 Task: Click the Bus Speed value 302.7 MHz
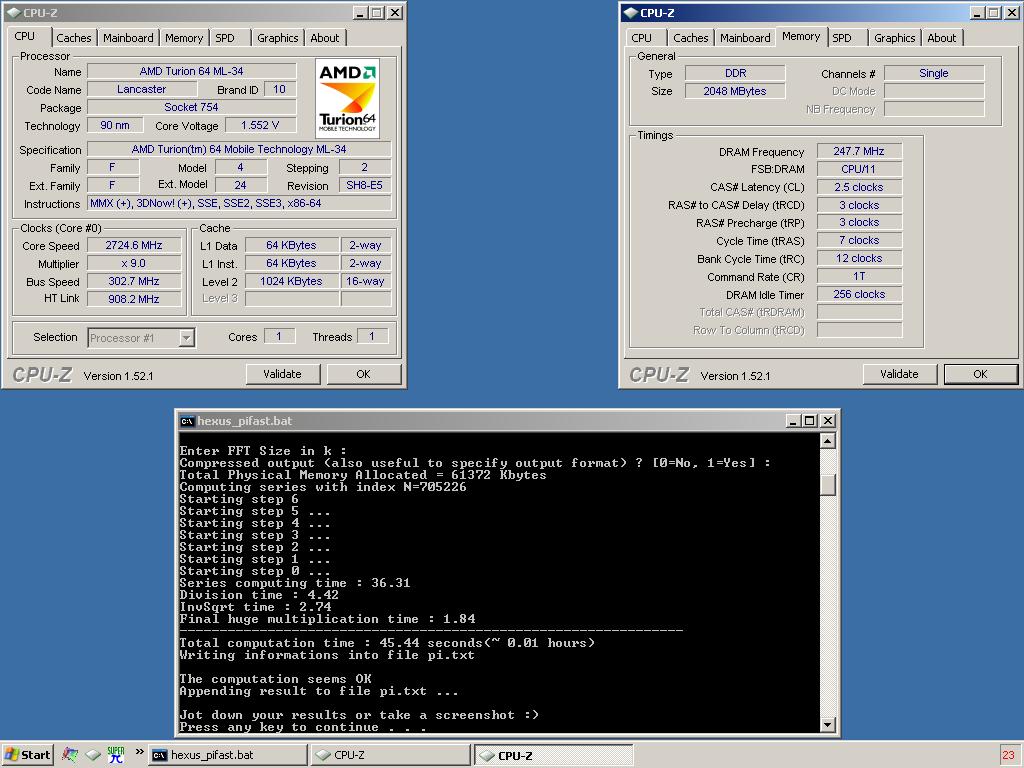(x=134, y=281)
